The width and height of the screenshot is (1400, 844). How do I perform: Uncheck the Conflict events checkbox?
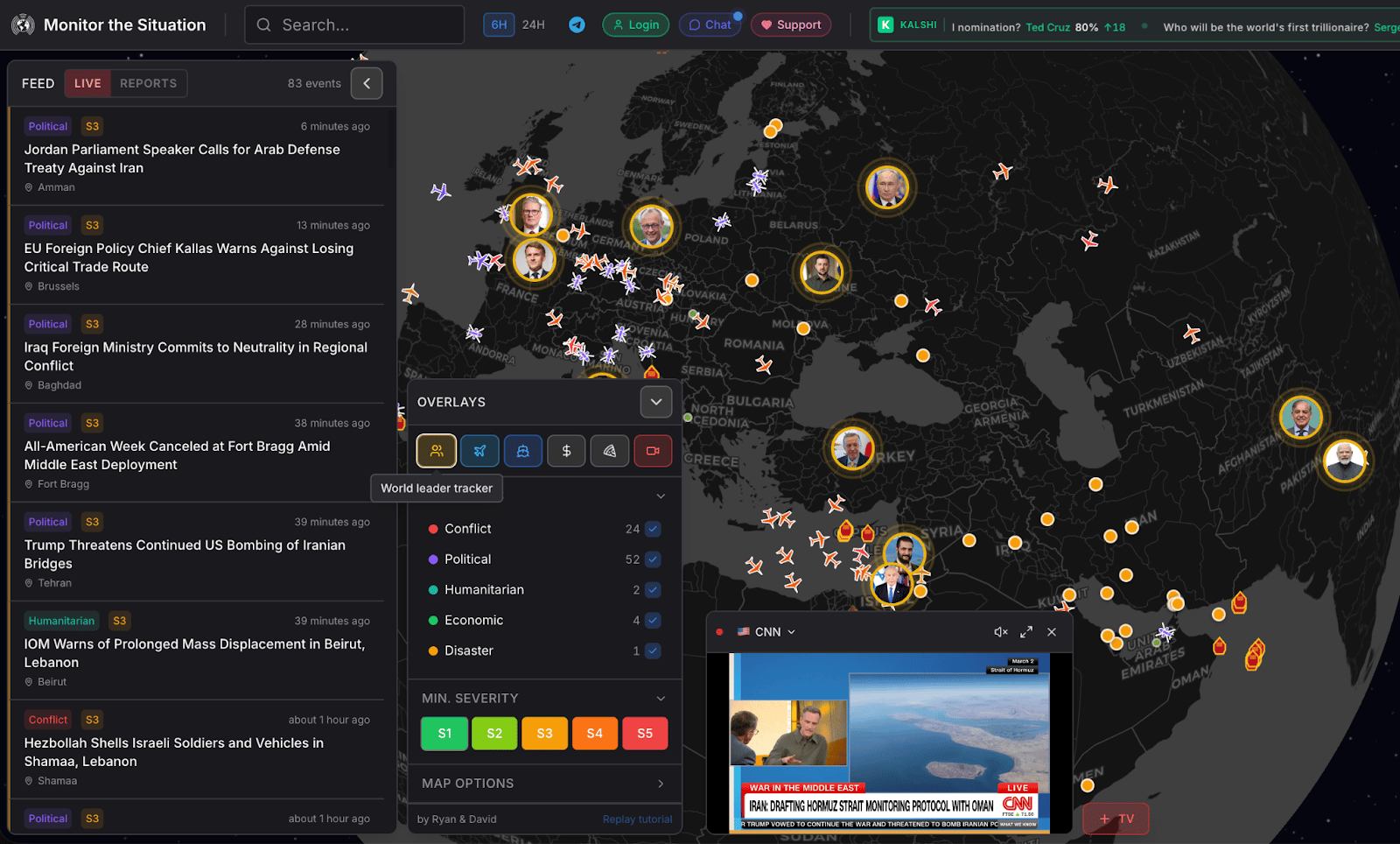click(x=651, y=529)
